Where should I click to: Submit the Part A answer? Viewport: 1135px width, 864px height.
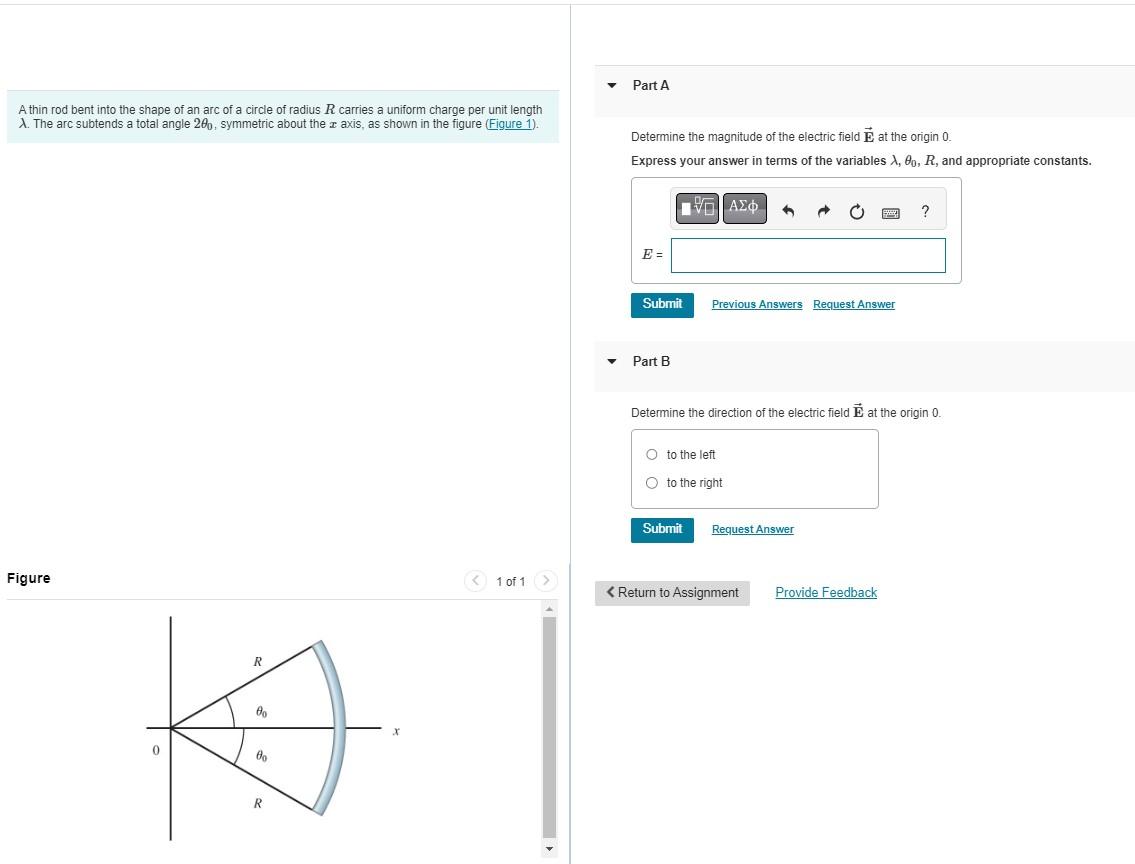click(x=662, y=304)
